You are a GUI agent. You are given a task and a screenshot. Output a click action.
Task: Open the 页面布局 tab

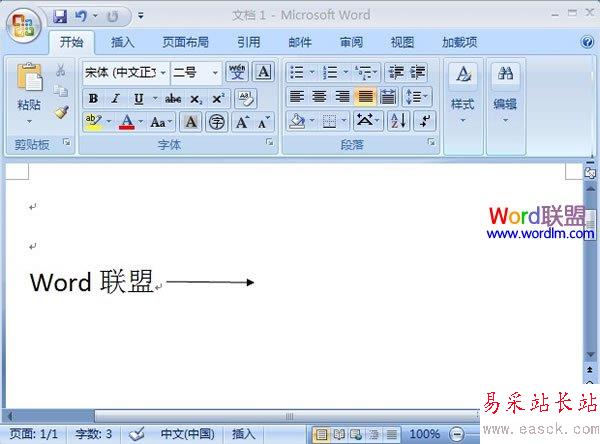(186, 42)
